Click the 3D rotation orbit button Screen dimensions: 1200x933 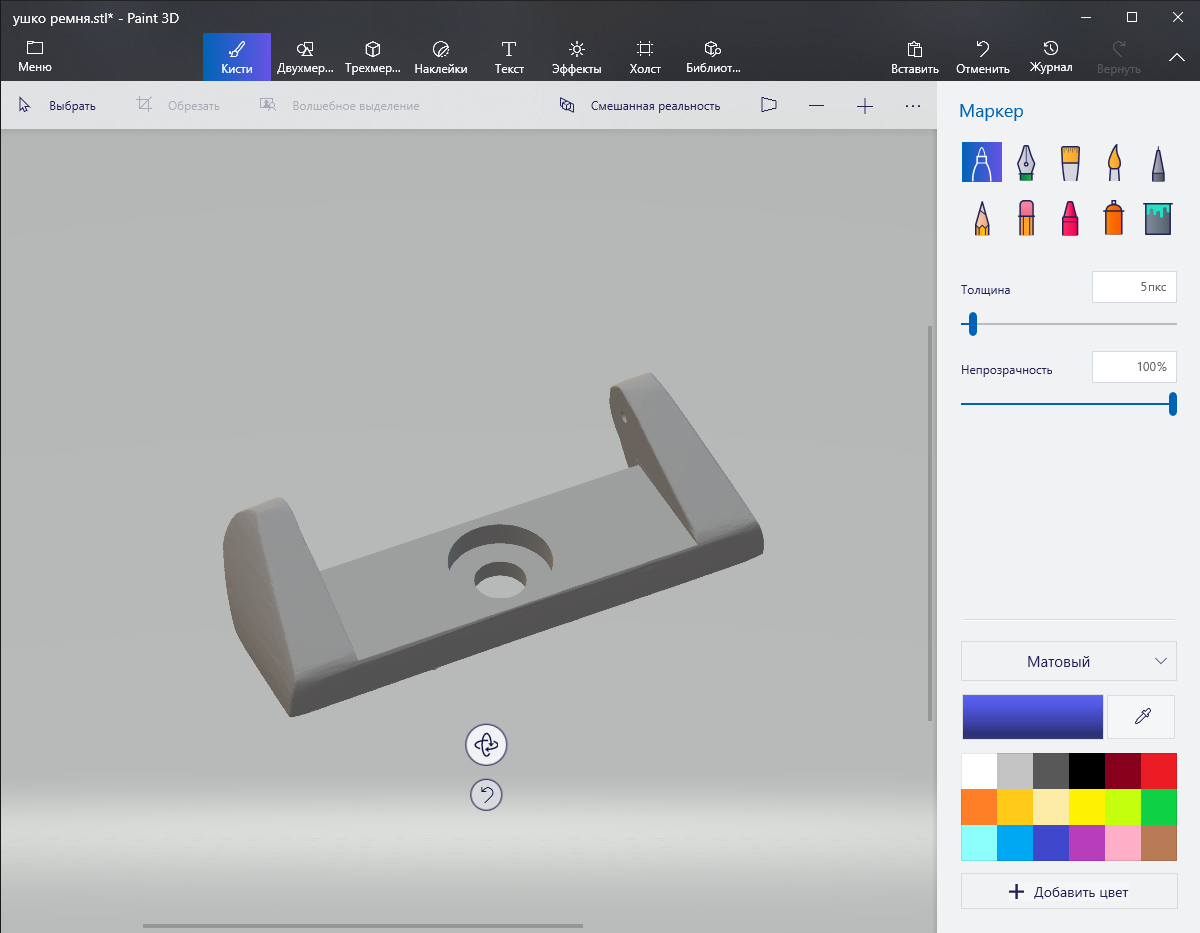pos(486,745)
